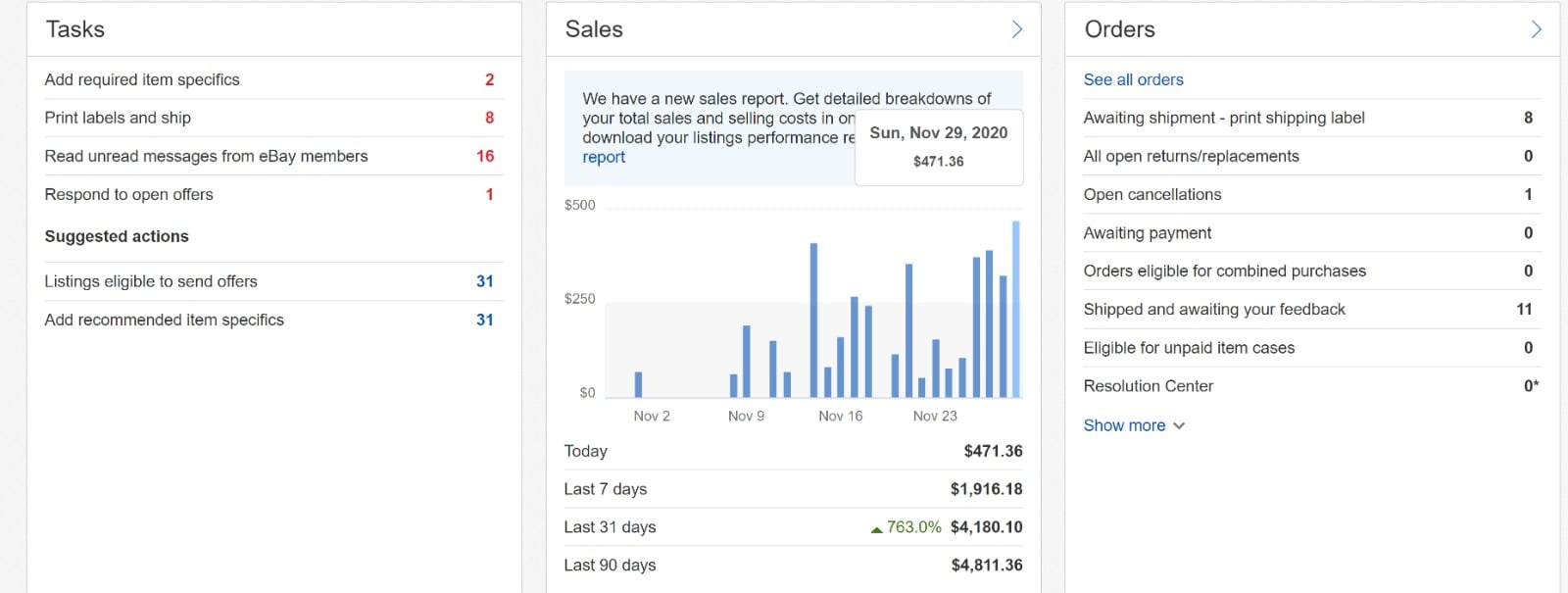Screen dimensions: 1568x593
Task: Open Awaiting shipment - print shipping label
Action: [1224, 118]
